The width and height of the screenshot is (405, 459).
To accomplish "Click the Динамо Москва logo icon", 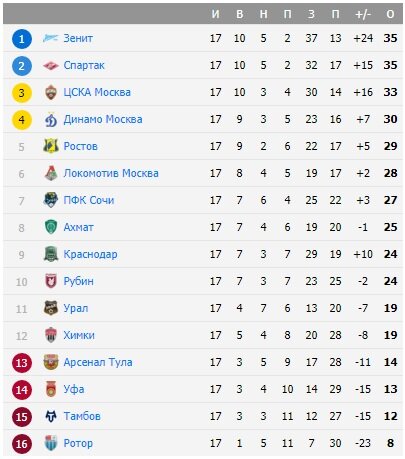I will pyautogui.click(x=51, y=119).
